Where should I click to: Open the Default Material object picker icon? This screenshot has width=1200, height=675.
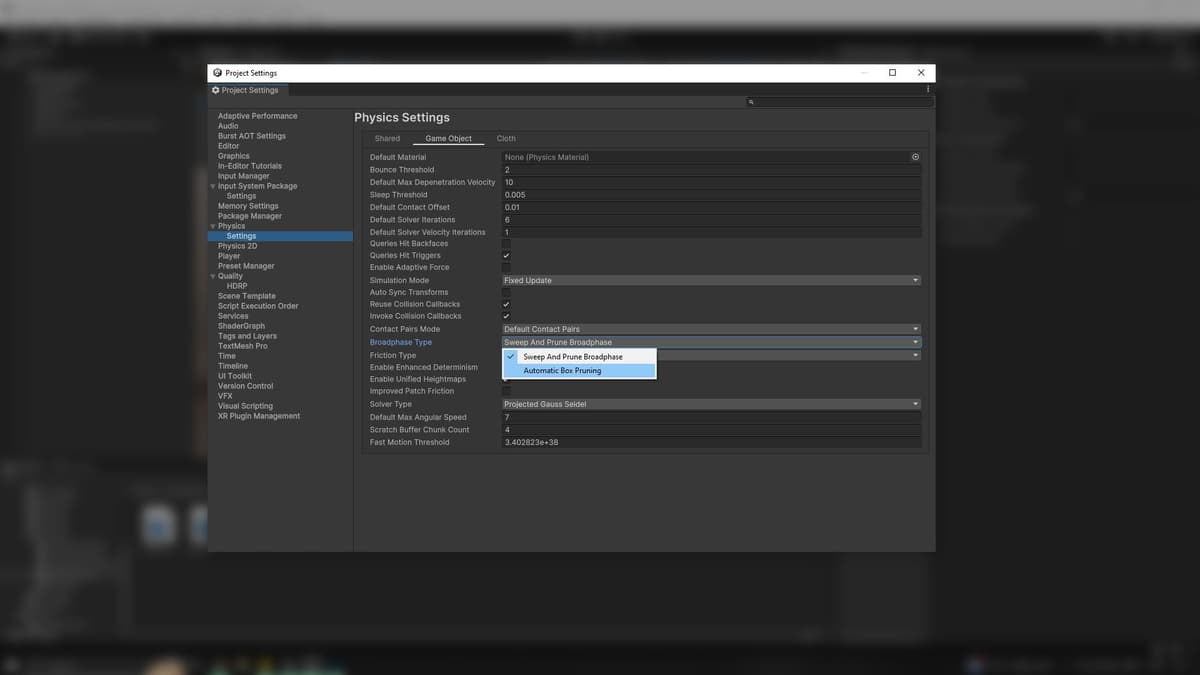pyautogui.click(x=915, y=157)
